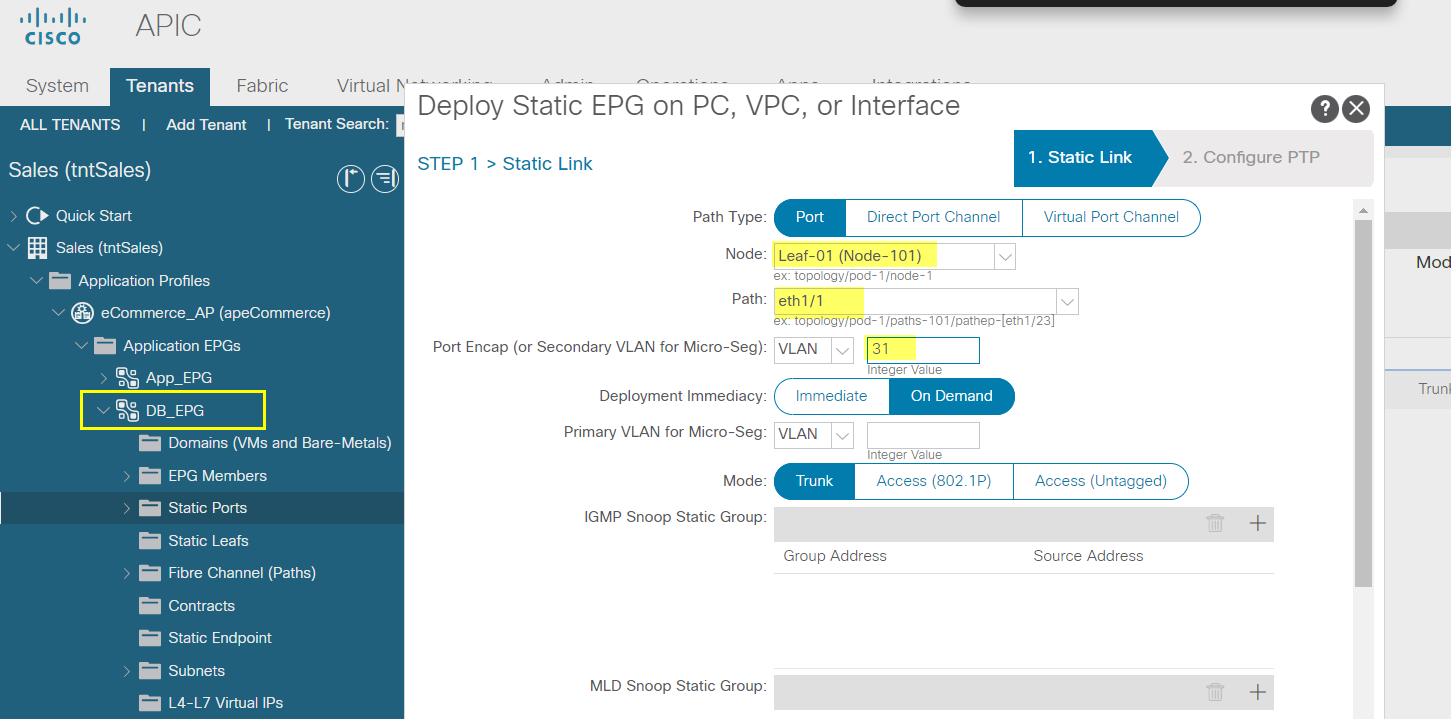Click ALL TENANTS link
This screenshot has height=719, width=1451.
click(x=70, y=125)
